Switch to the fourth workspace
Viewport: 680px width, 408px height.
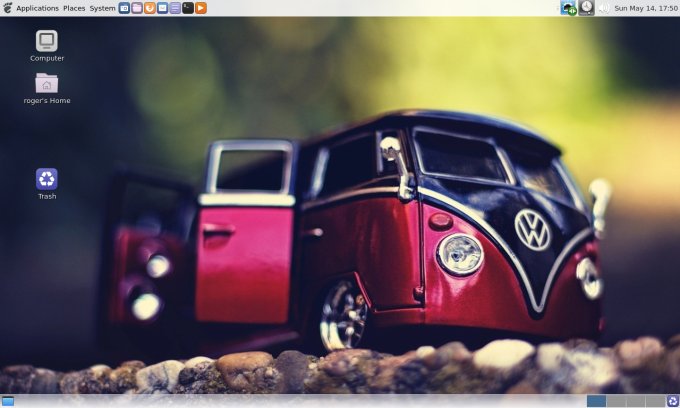pos(655,401)
